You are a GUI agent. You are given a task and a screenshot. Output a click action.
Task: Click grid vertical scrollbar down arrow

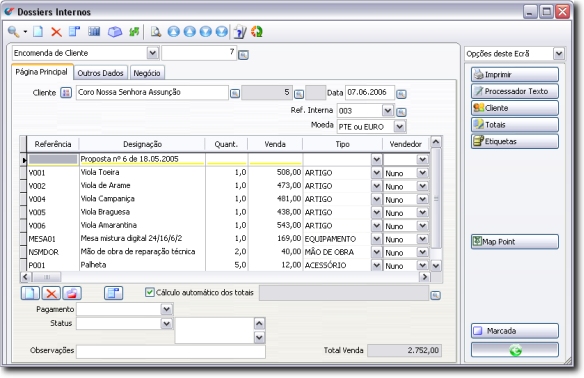pos(436,266)
